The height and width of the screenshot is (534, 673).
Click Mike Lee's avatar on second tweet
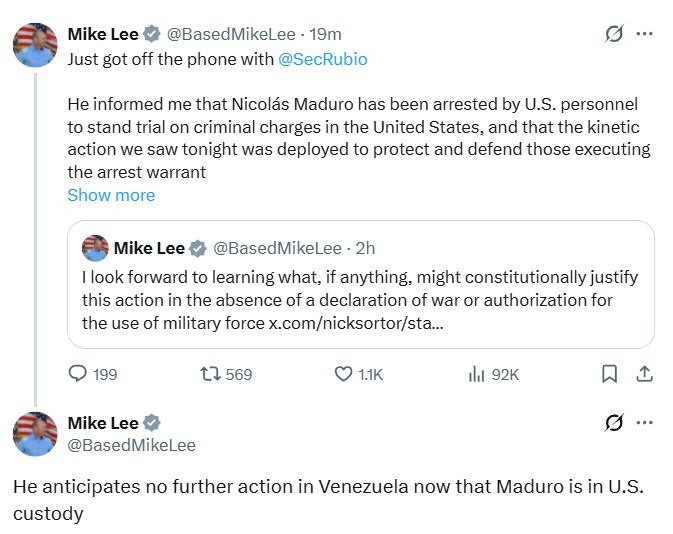(x=35, y=434)
